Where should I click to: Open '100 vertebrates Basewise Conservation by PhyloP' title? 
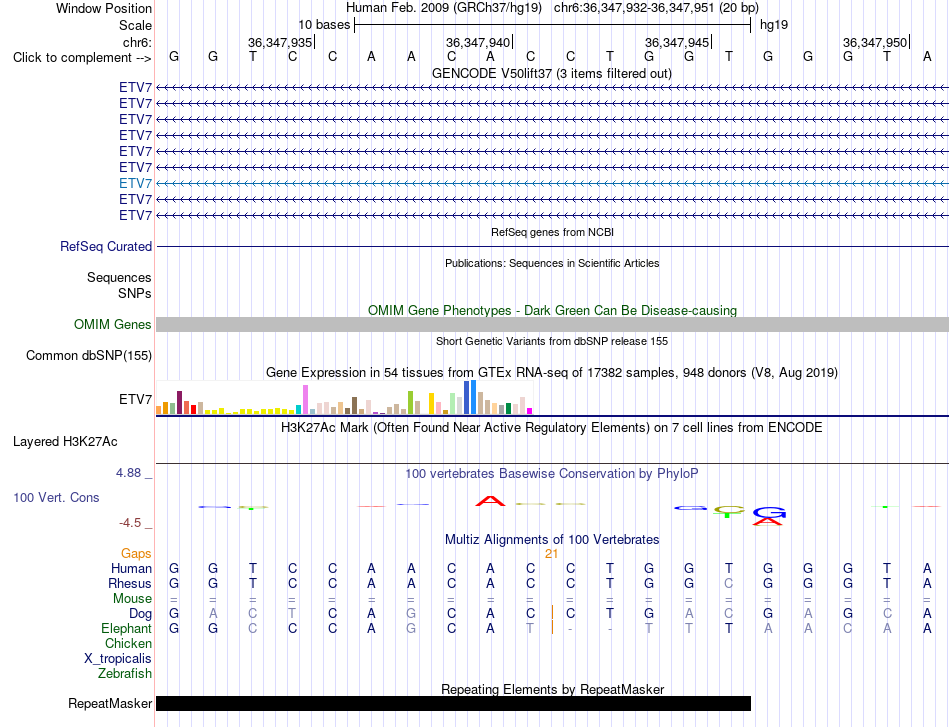[x=551, y=474]
